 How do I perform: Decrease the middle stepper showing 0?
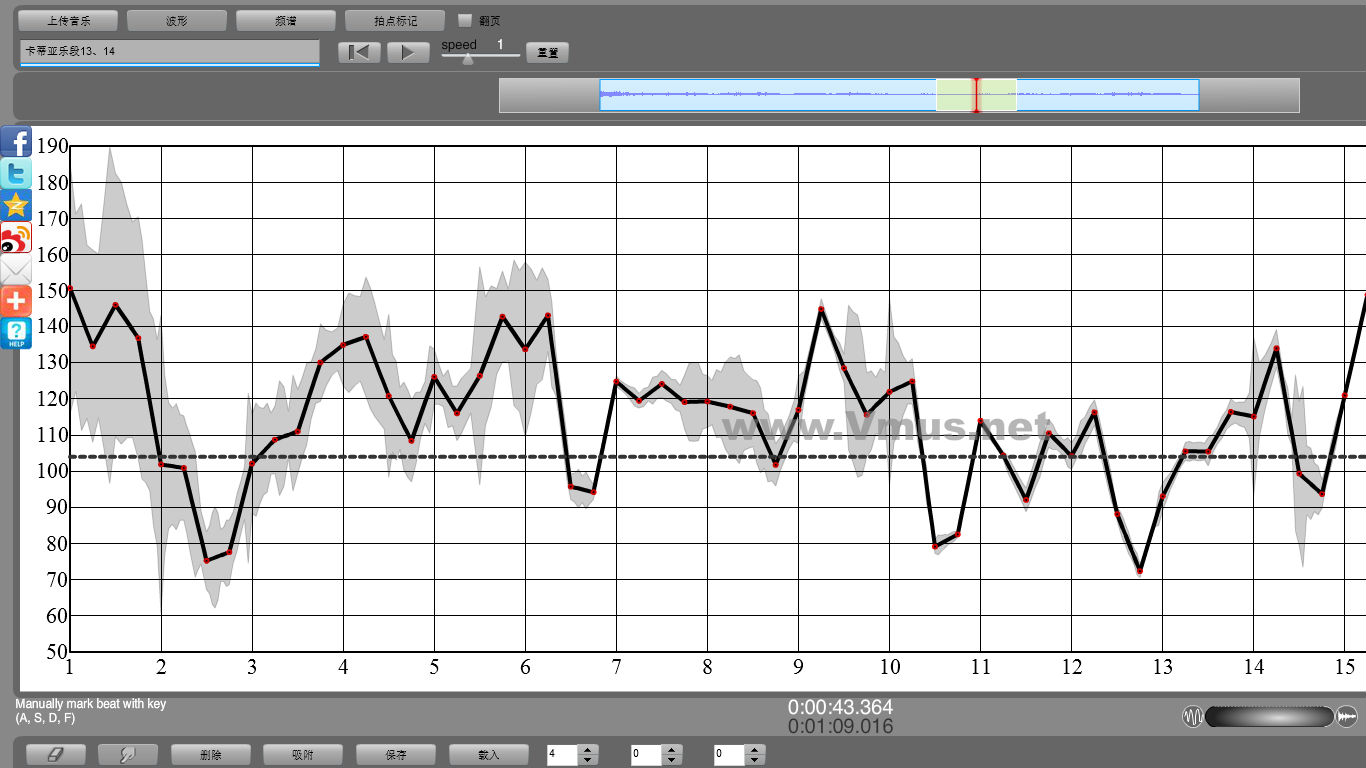(x=672, y=760)
